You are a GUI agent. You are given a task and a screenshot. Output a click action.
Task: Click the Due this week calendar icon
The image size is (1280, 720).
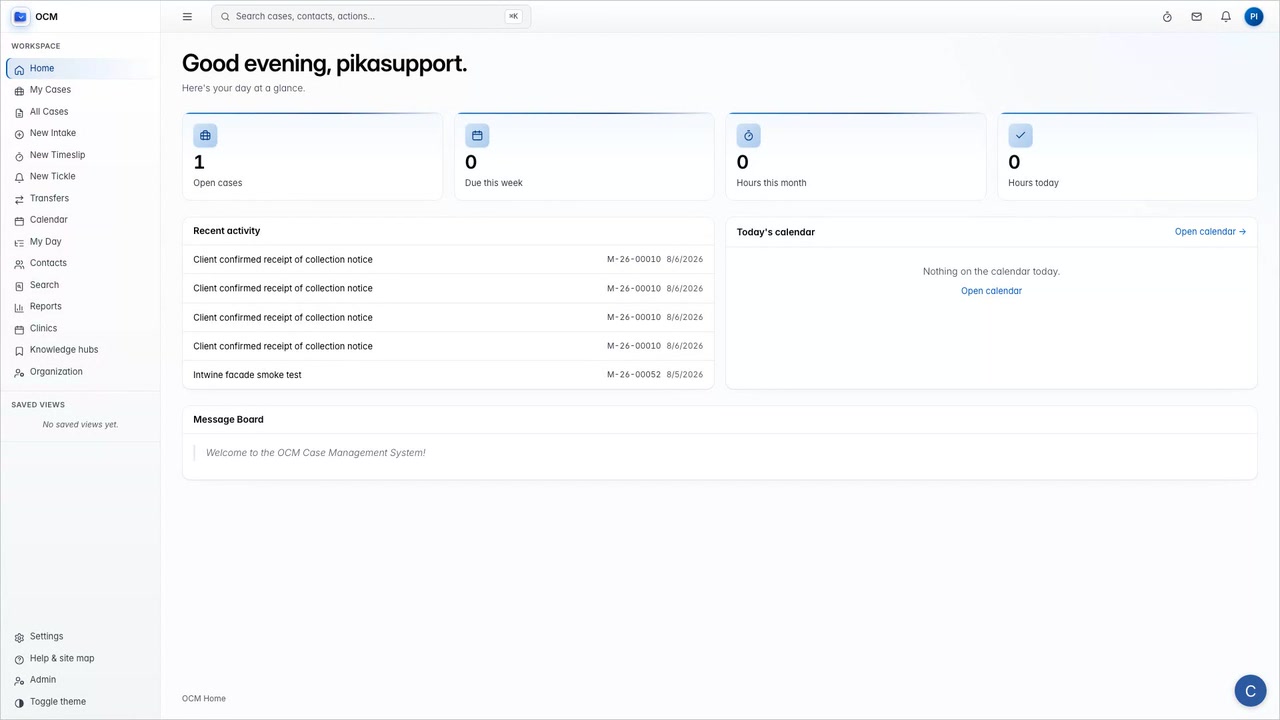(x=477, y=135)
